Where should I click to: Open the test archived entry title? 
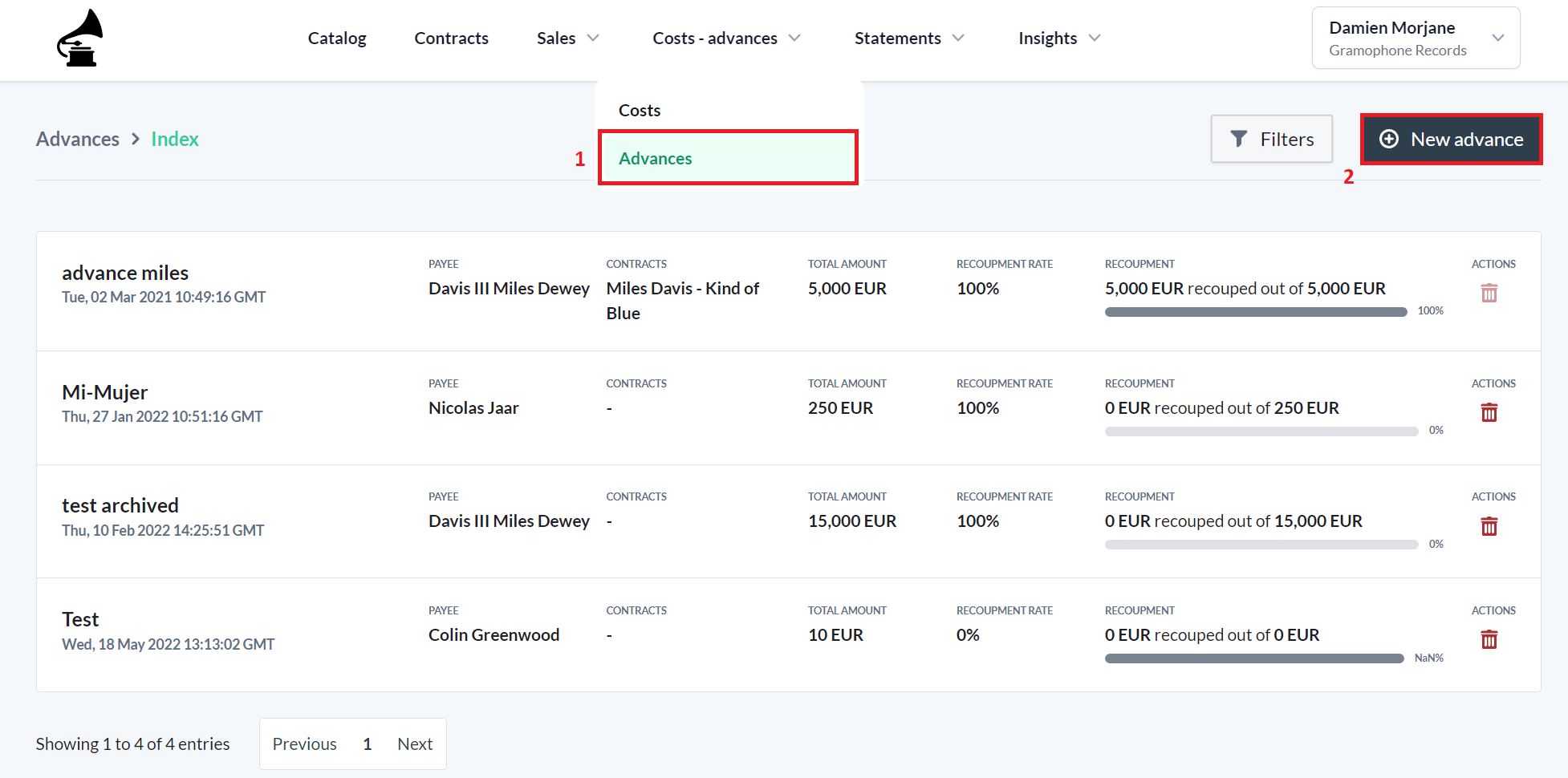(x=120, y=505)
